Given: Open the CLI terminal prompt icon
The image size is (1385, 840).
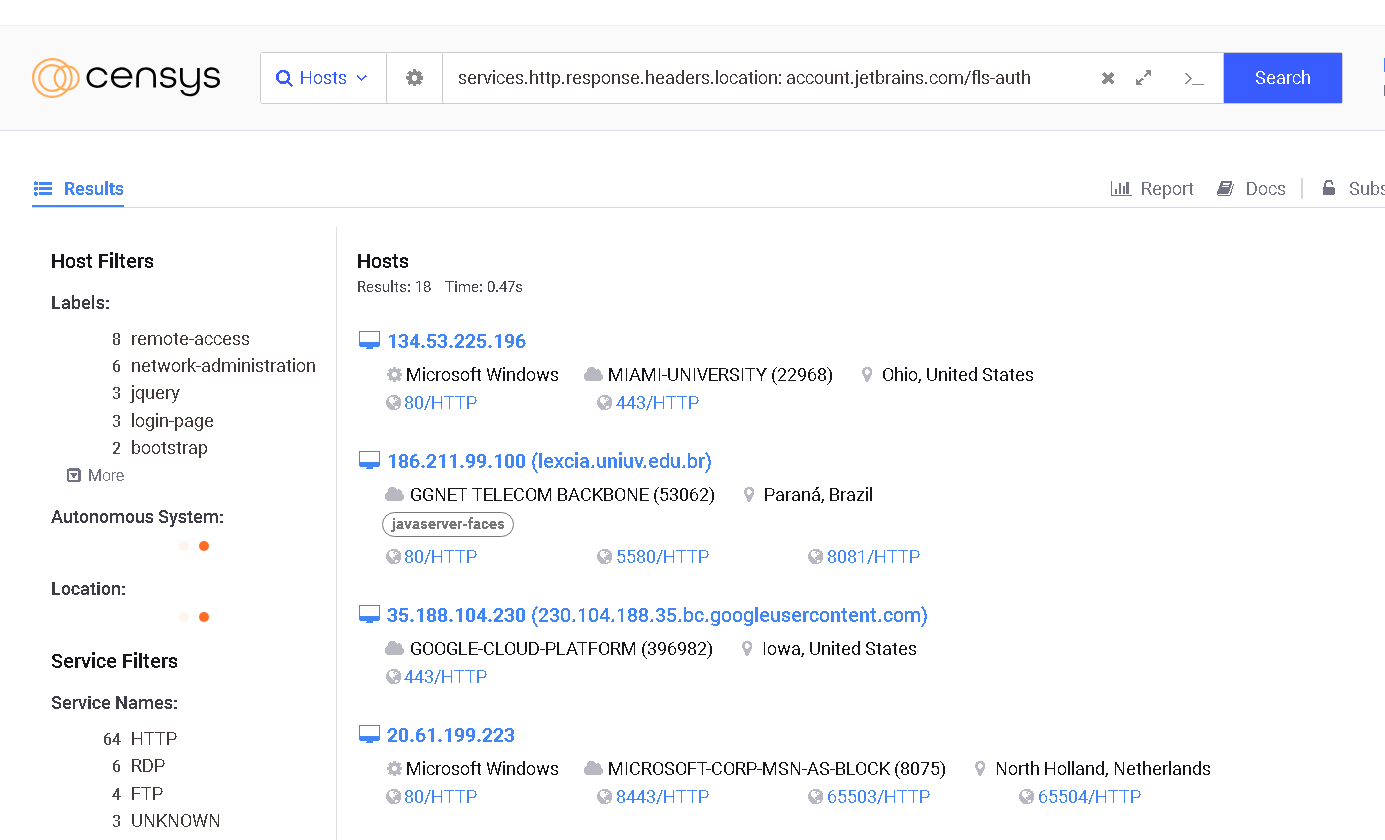Looking at the screenshot, I should tap(1193, 78).
